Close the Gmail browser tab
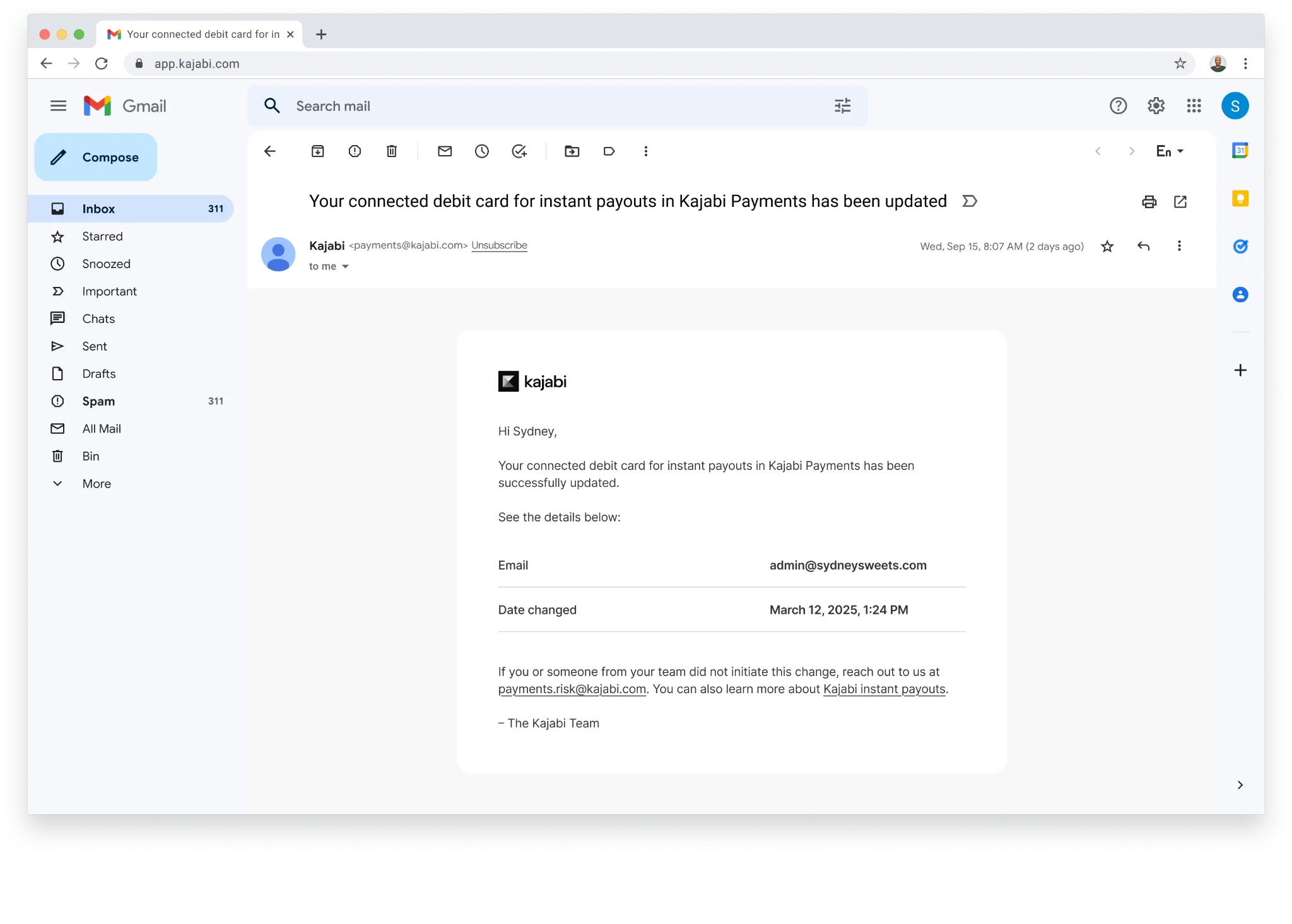The height and width of the screenshot is (924, 1292). point(290,34)
